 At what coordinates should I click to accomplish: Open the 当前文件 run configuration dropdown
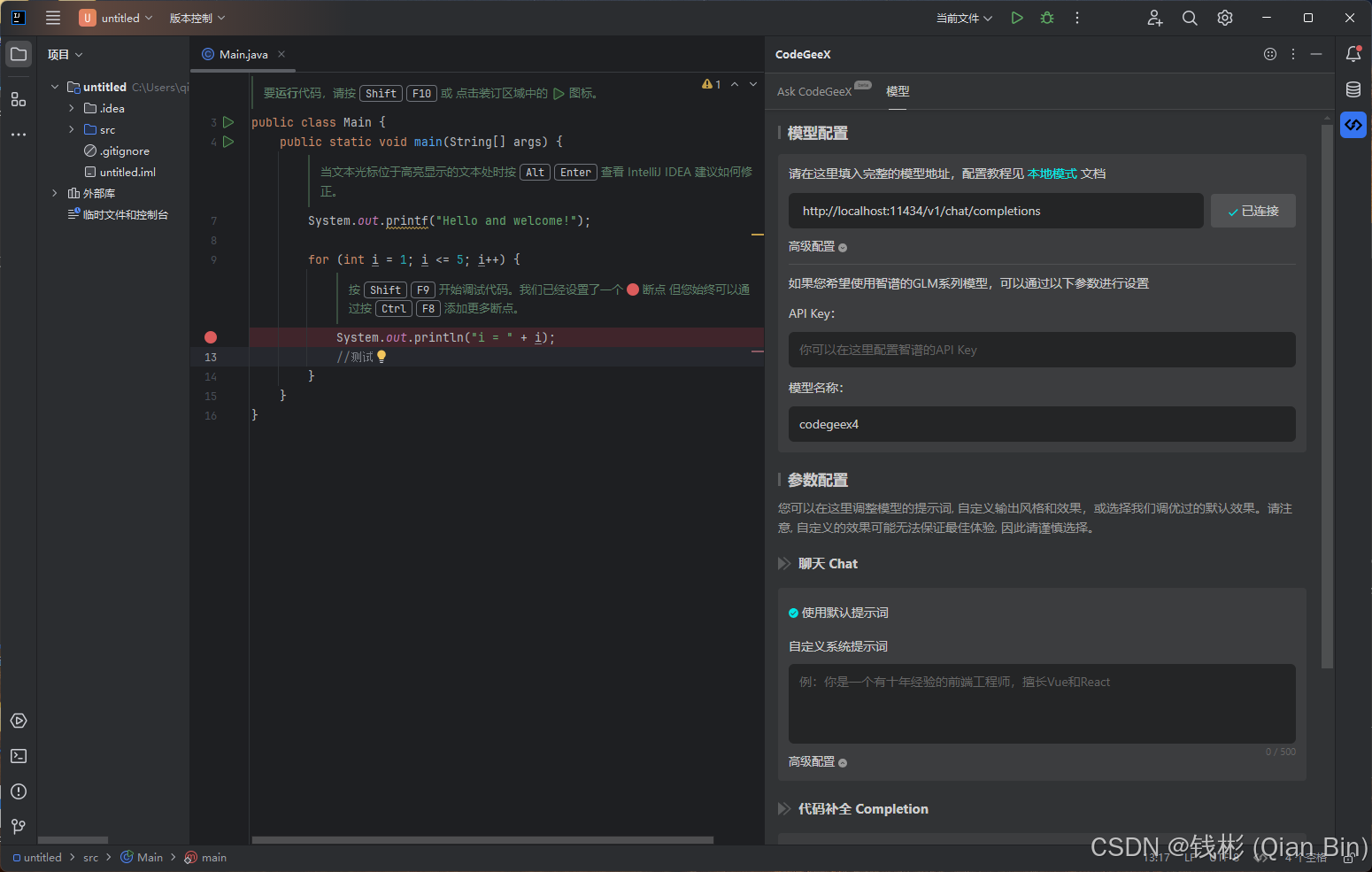[965, 18]
